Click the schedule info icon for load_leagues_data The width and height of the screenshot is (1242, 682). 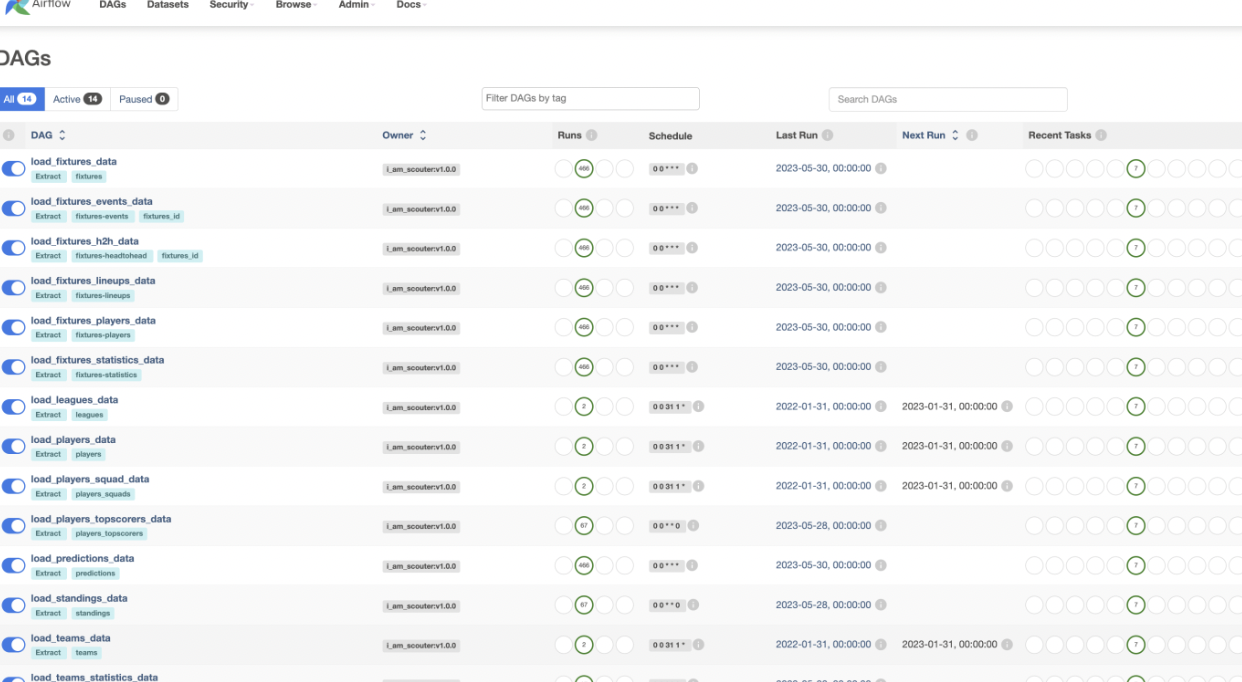698,407
